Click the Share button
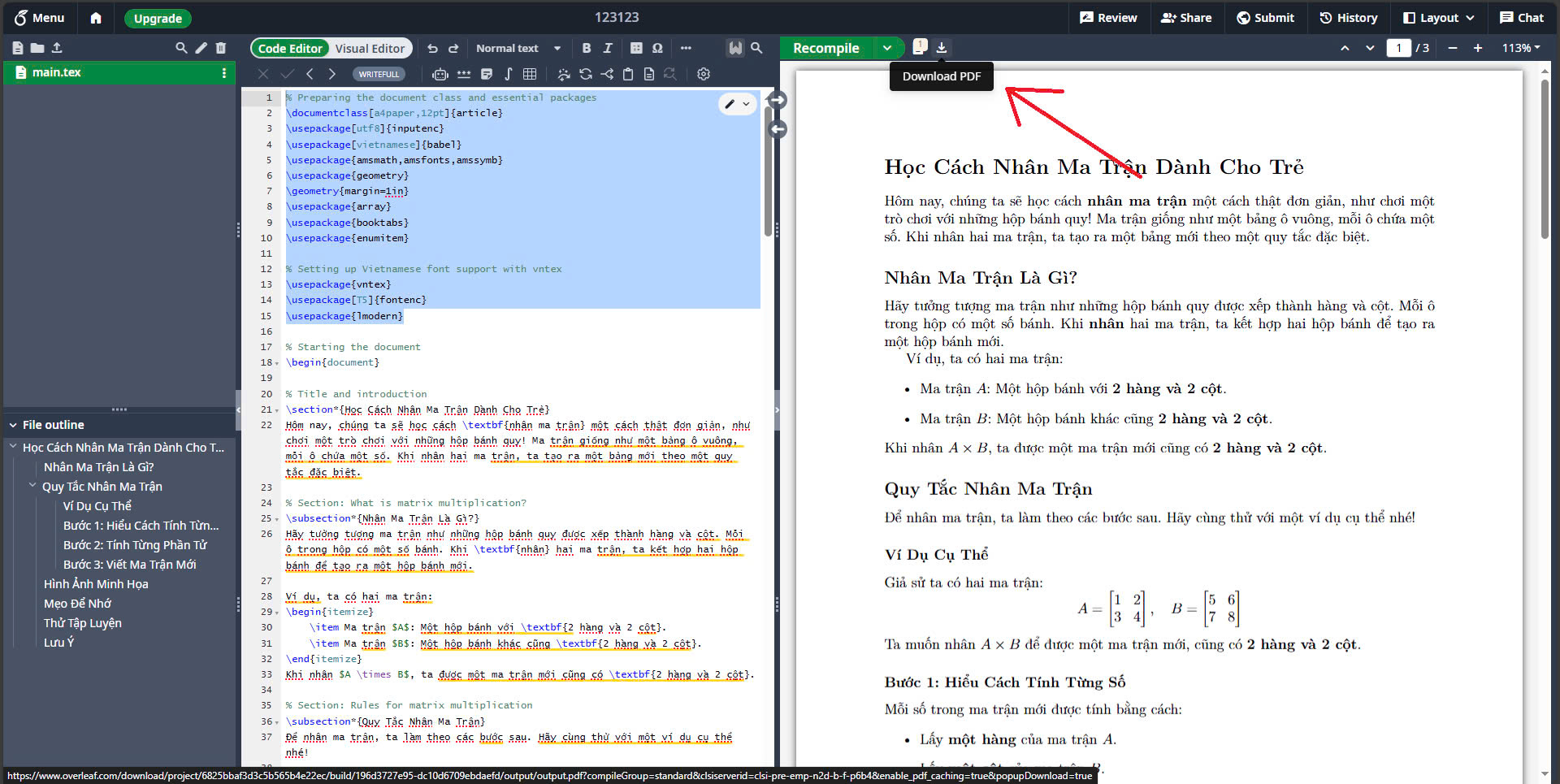This screenshot has width=1560, height=784. coord(1186,18)
